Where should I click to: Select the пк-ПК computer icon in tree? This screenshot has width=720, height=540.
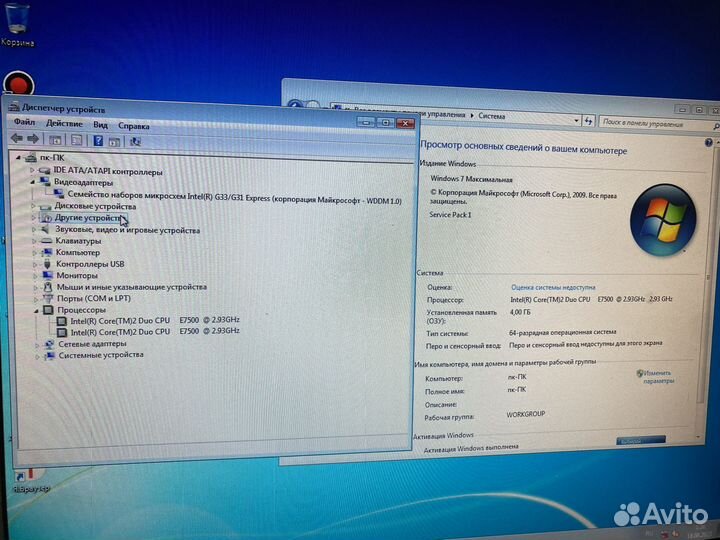click(30, 158)
